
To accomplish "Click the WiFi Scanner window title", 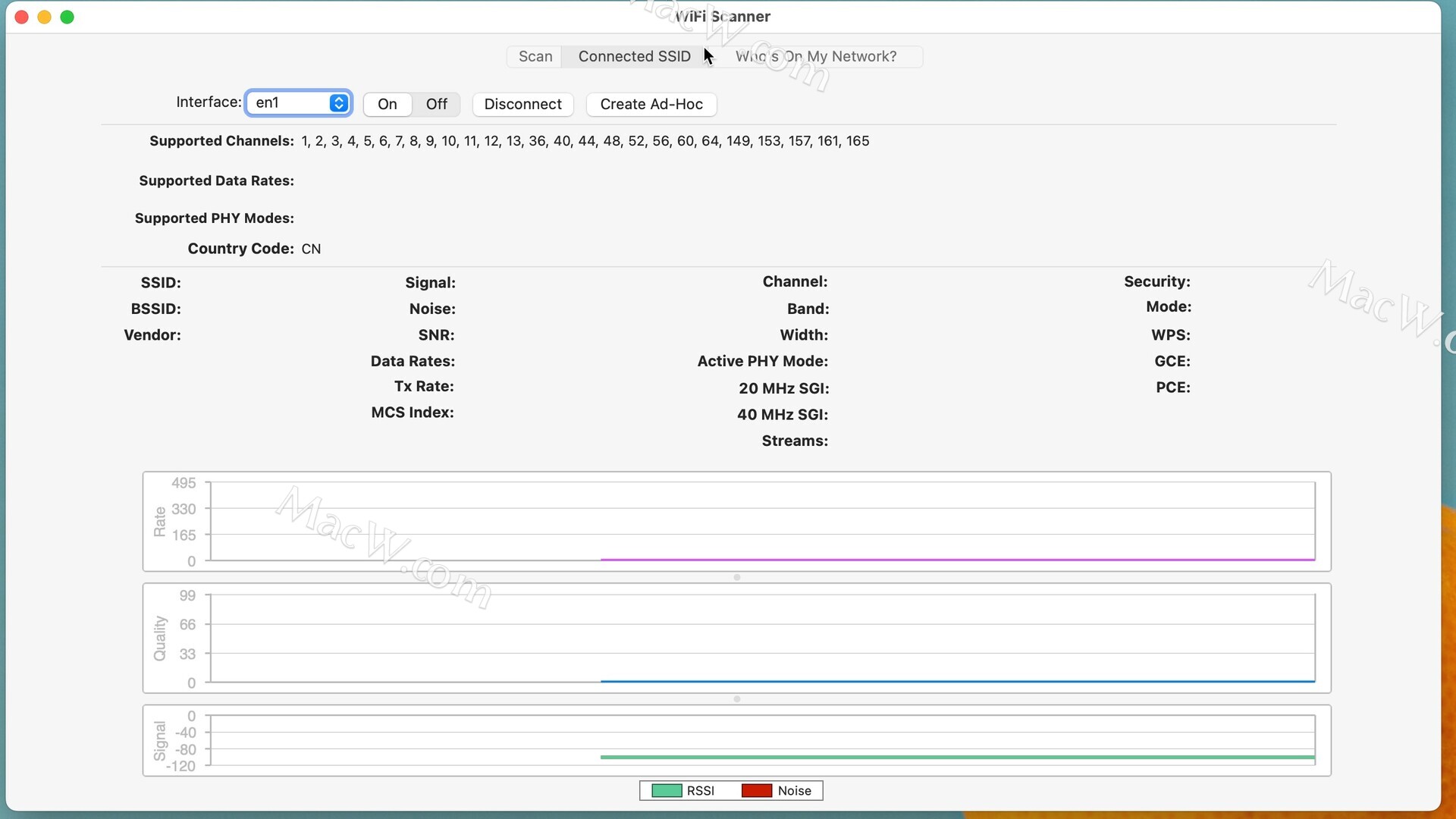I will pos(723,17).
